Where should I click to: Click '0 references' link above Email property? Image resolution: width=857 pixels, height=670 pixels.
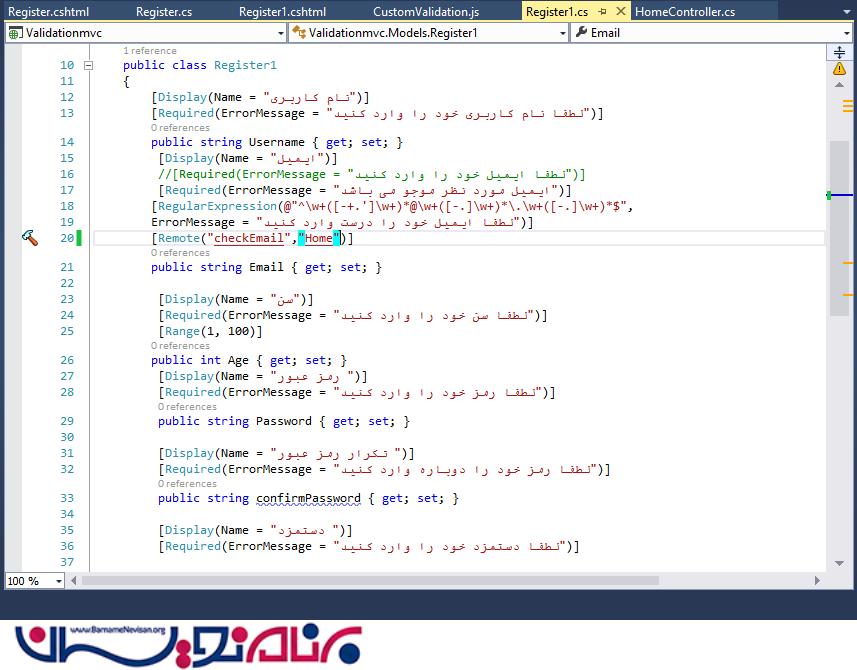click(180, 253)
